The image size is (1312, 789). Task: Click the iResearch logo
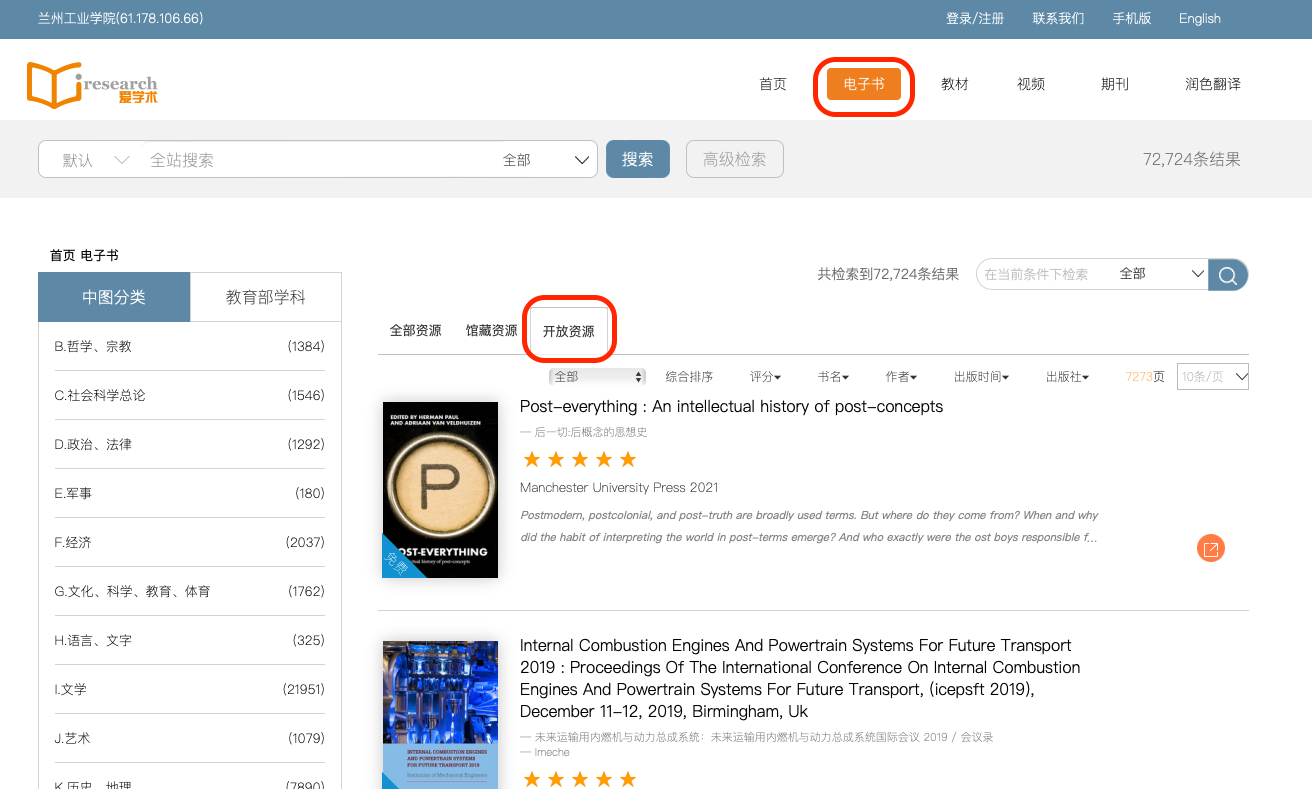coord(92,85)
